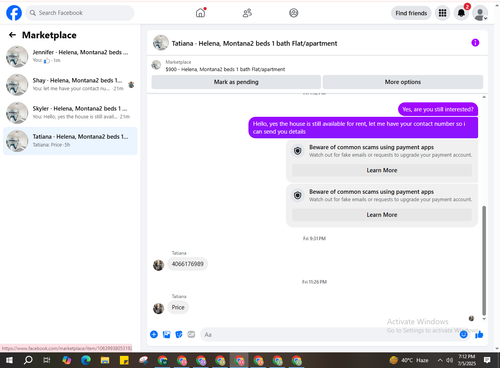The image size is (500, 368).
Task: Select Tatiana's Marketplace conversation
Action: pos(70,141)
